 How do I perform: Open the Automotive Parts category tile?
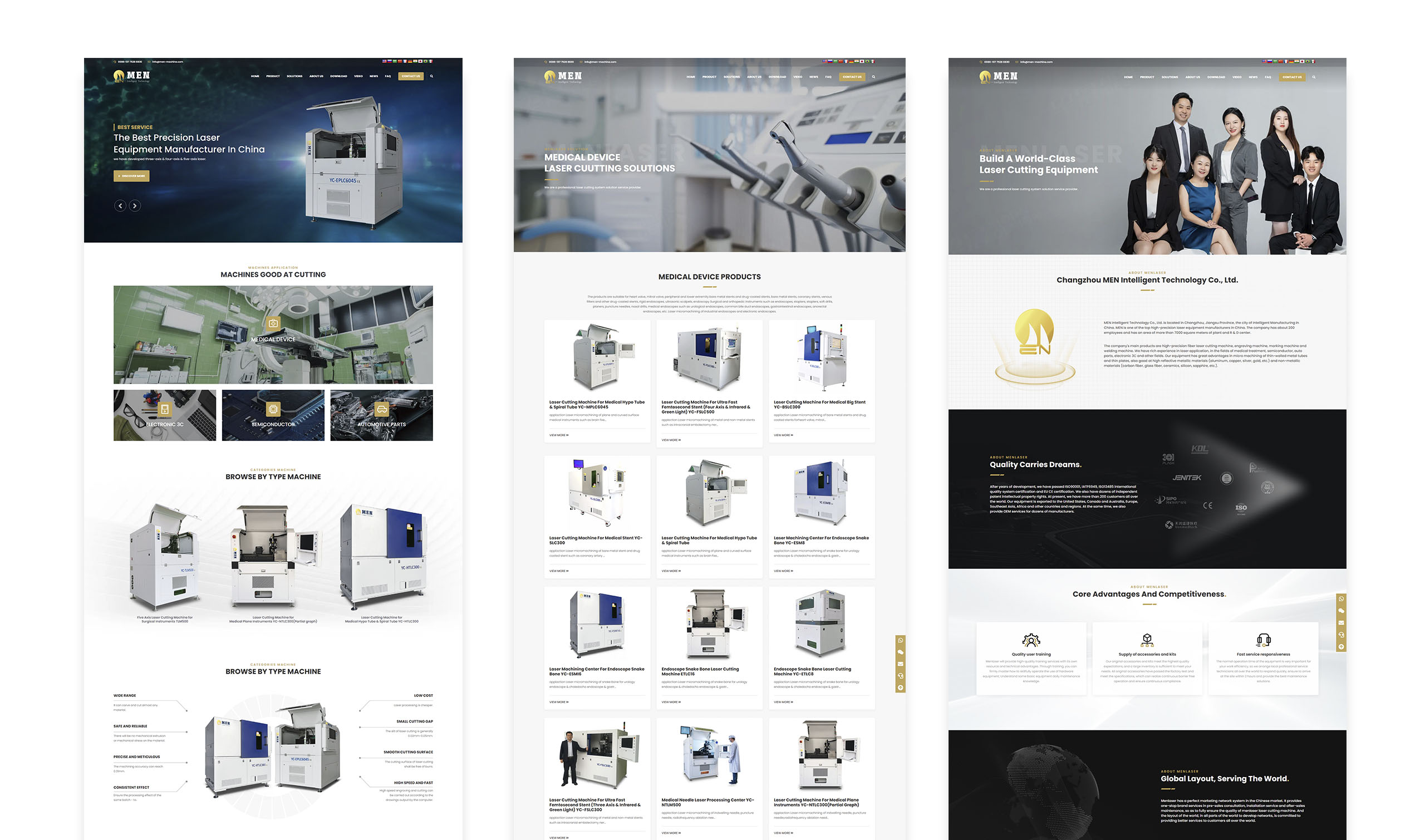point(381,415)
